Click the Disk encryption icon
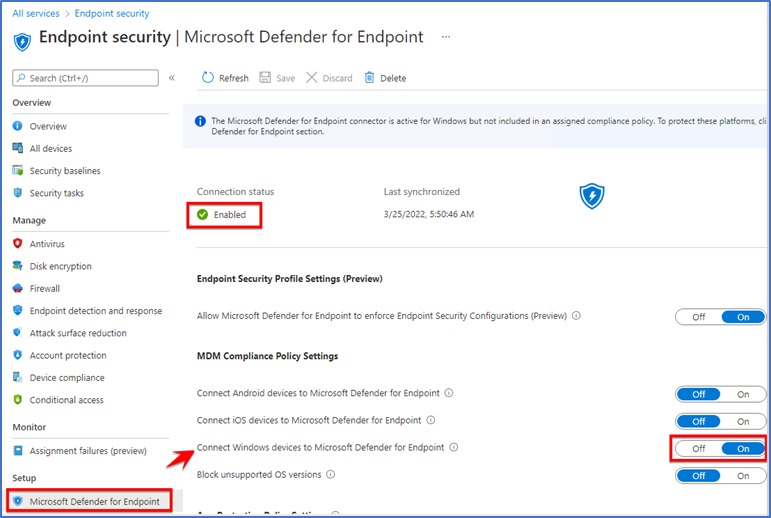This screenshot has width=771, height=518. pos(18,266)
